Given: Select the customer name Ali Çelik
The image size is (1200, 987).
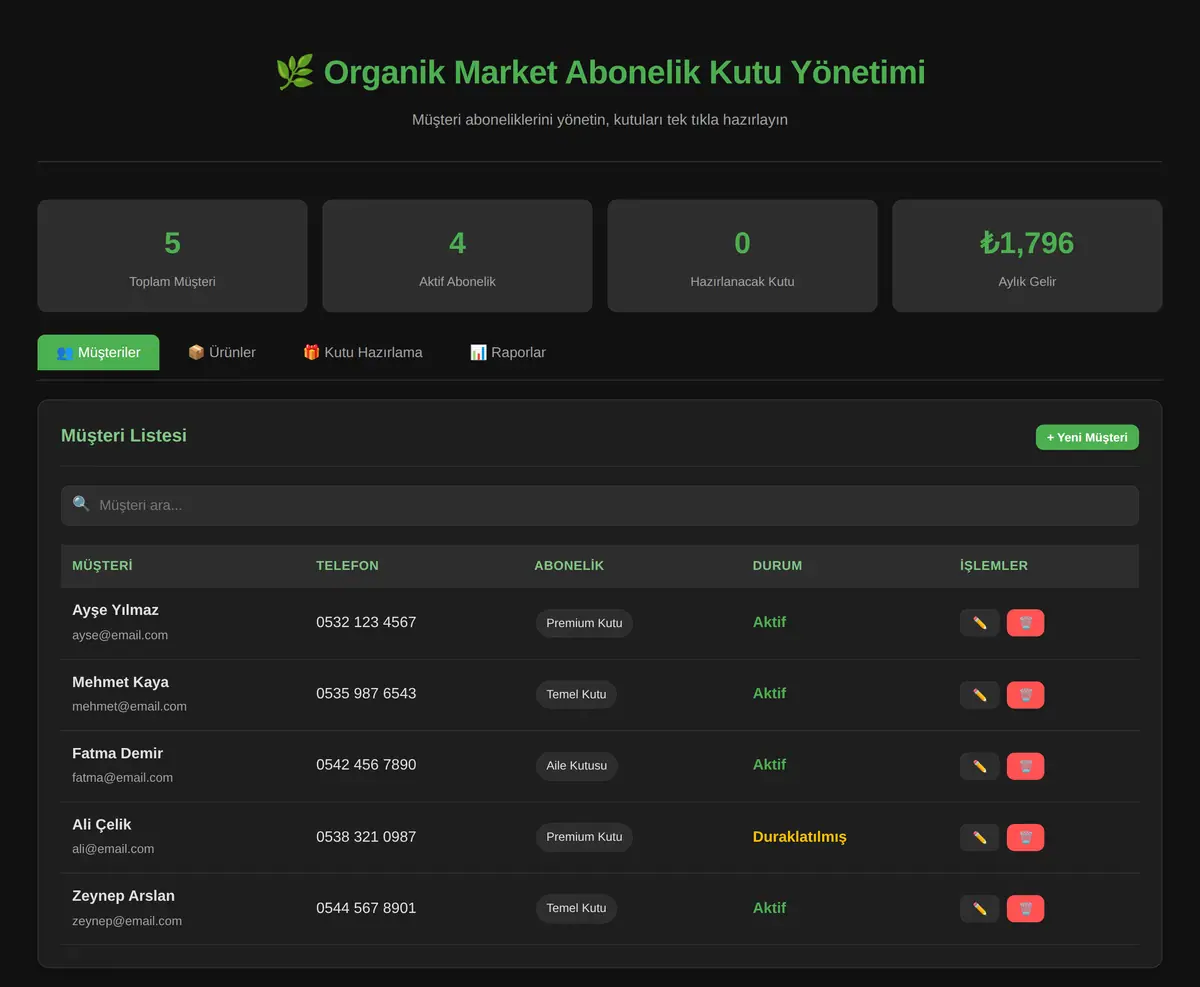Looking at the screenshot, I should [x=101, y=825].
